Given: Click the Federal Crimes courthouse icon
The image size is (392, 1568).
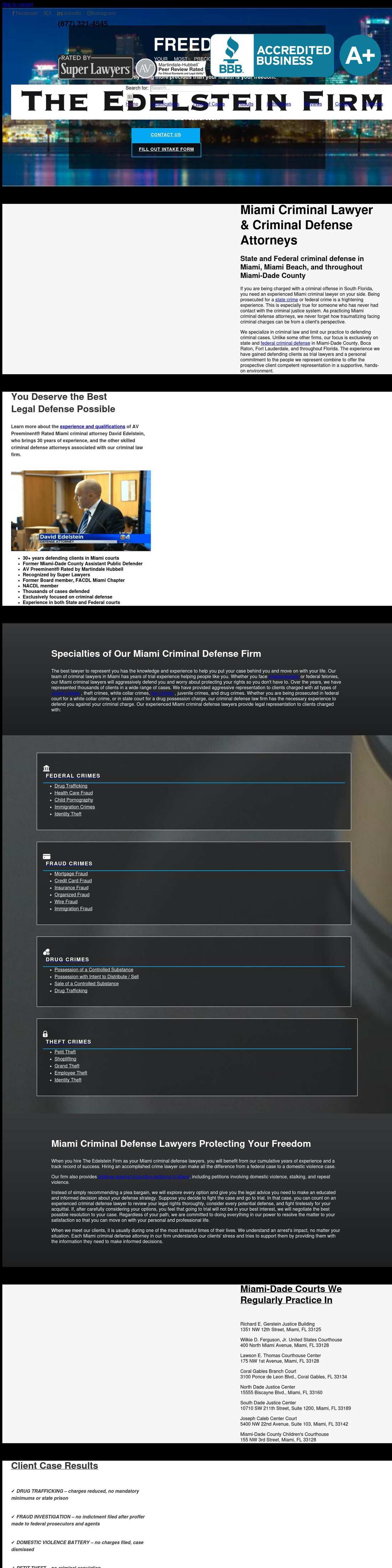Looking at the screenshot, I should pyautogui.click(x=47, y=768).
